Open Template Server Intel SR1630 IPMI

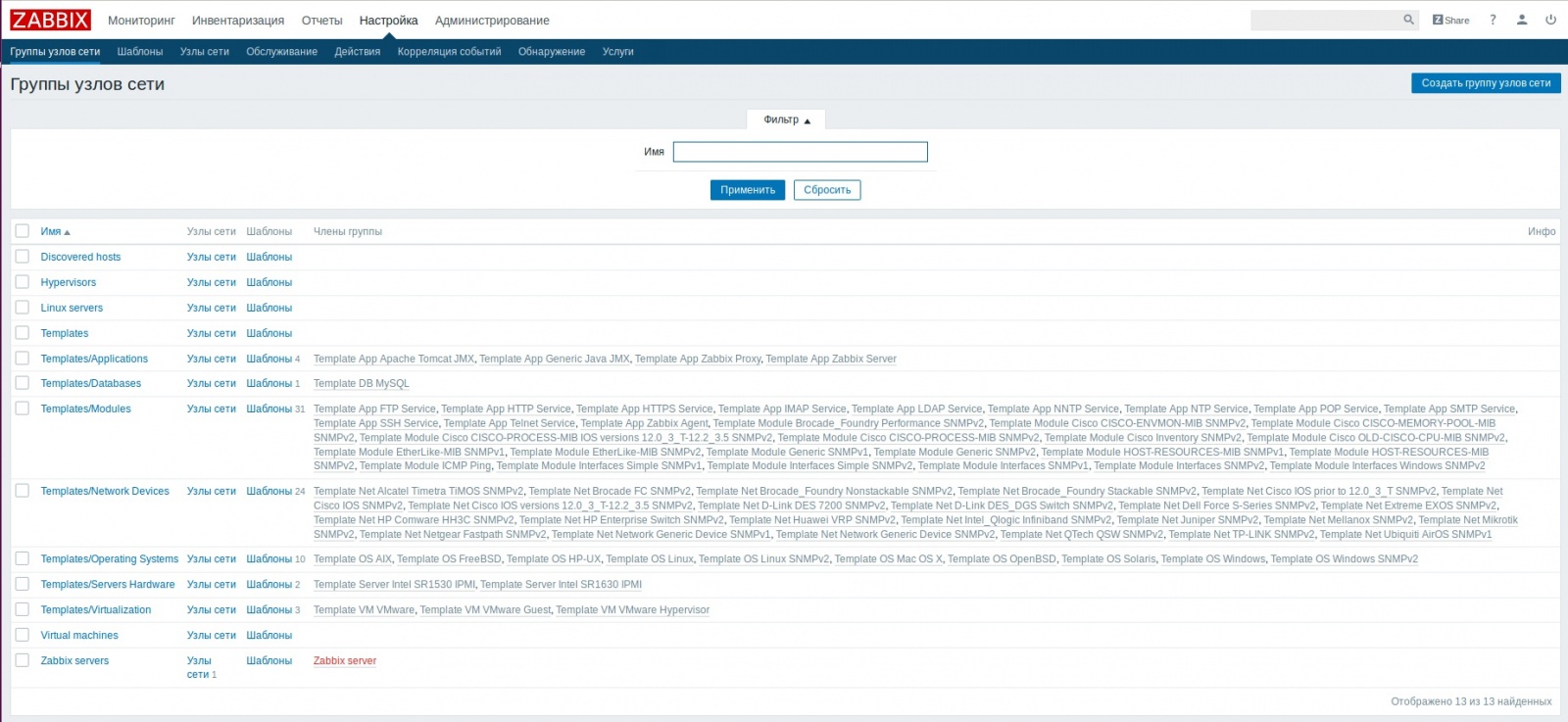point(562,584)
